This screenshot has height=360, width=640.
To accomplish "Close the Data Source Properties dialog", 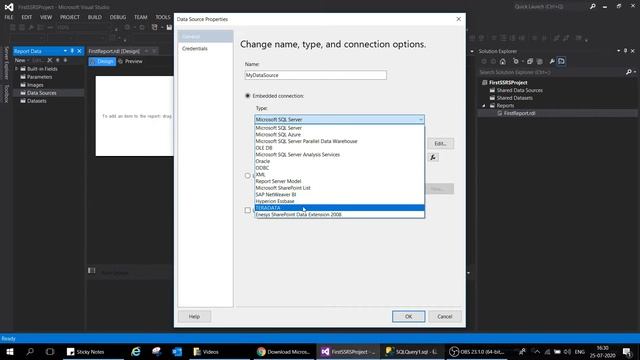I will pyautogui.click(x=458, y=19).
